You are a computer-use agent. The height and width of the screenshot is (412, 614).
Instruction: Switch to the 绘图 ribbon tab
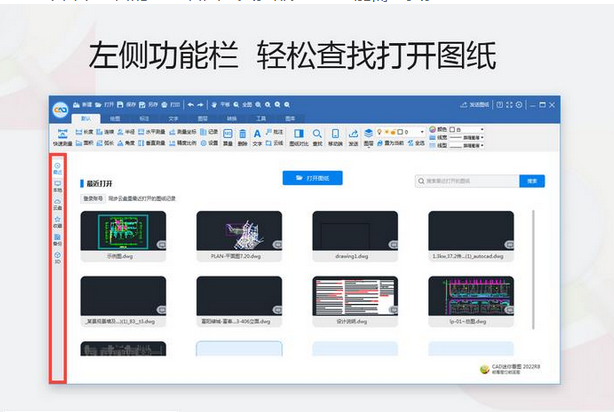[x=115, y=118]
